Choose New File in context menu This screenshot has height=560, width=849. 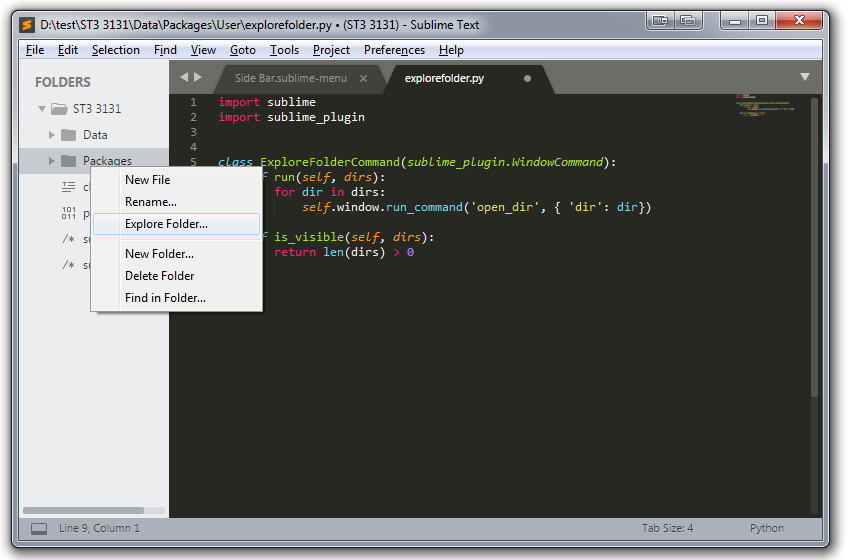pos(177,180)
